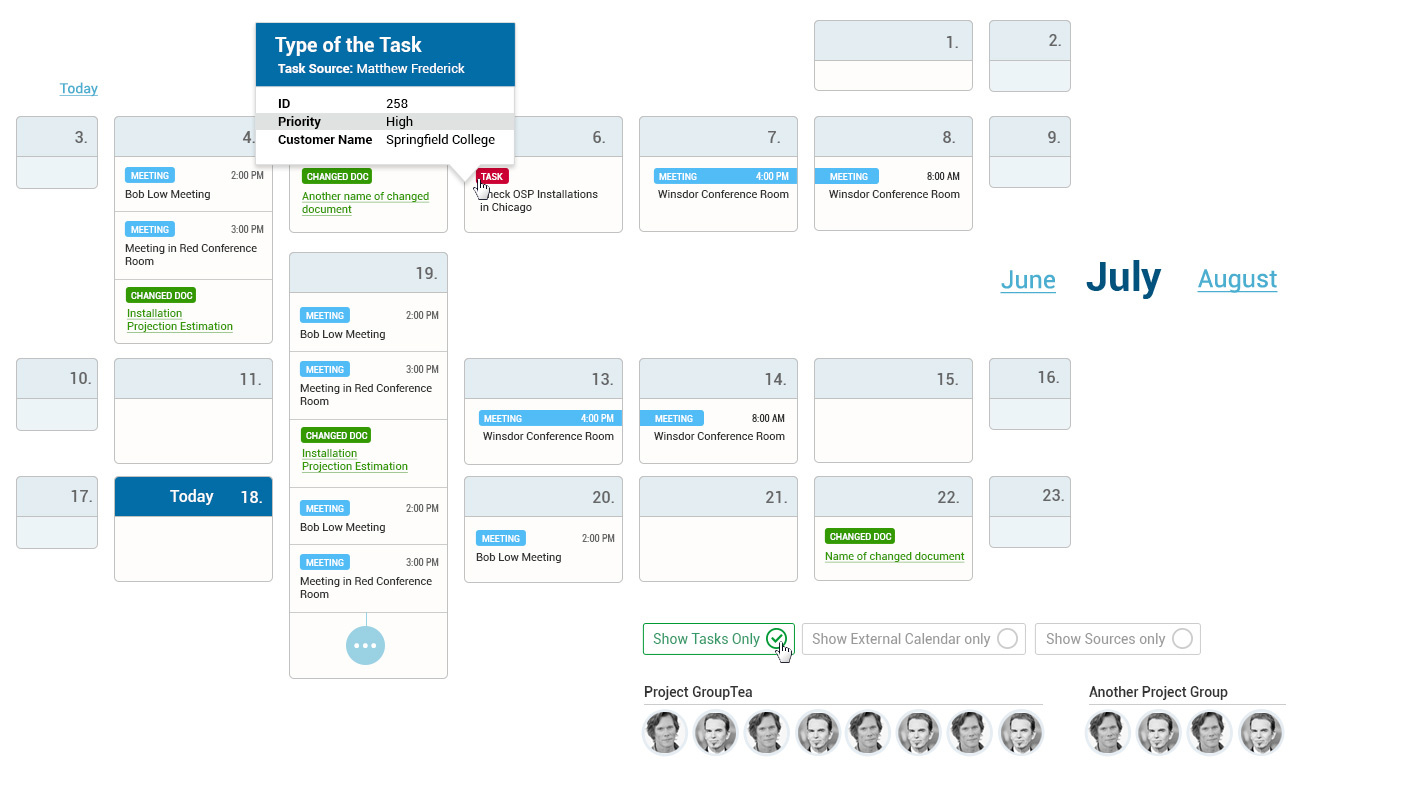Click last avatar in Project GroupTea
1420x800 pixels.
coord(1021,733)
